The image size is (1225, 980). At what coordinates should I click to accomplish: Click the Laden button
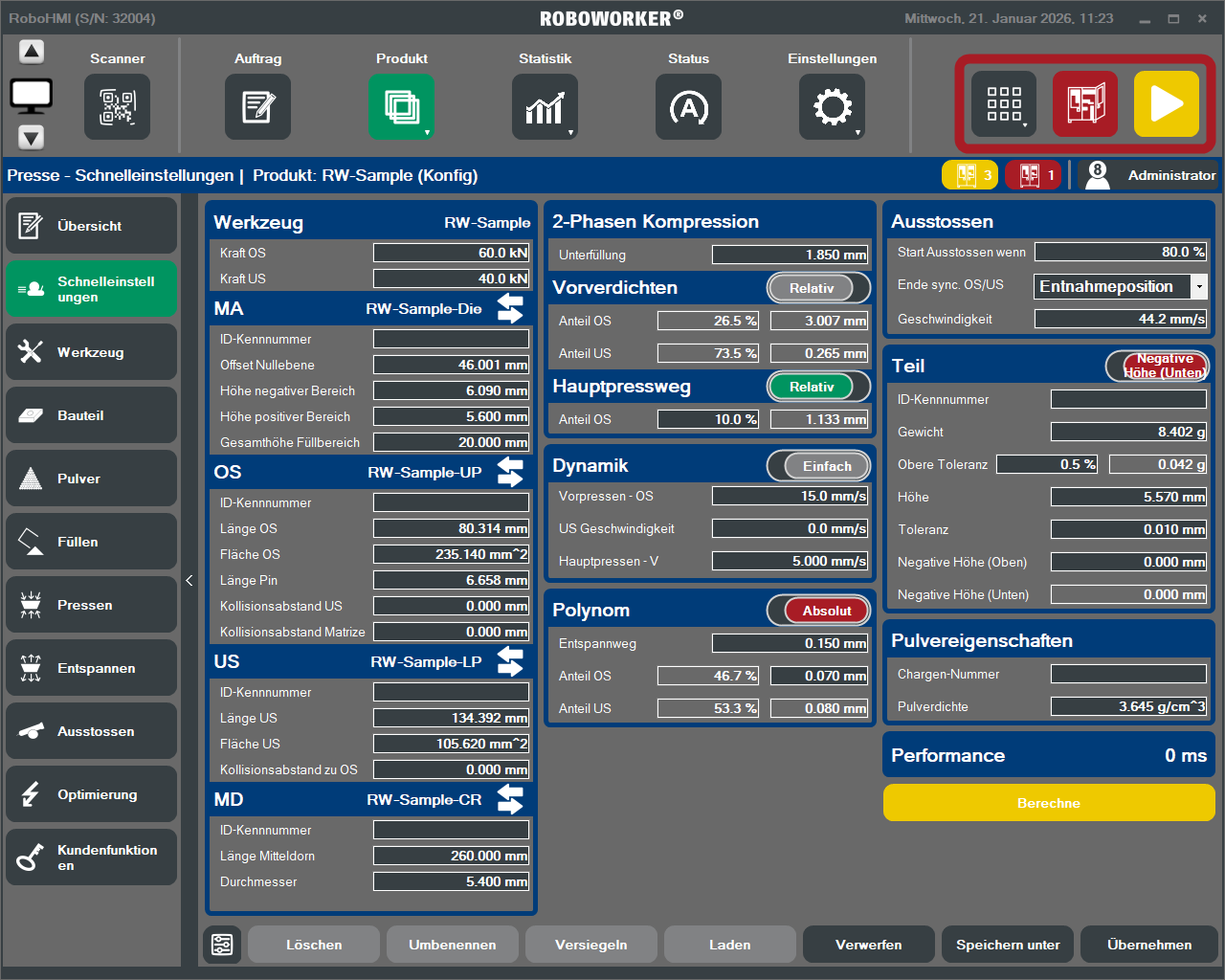[730, 945]
